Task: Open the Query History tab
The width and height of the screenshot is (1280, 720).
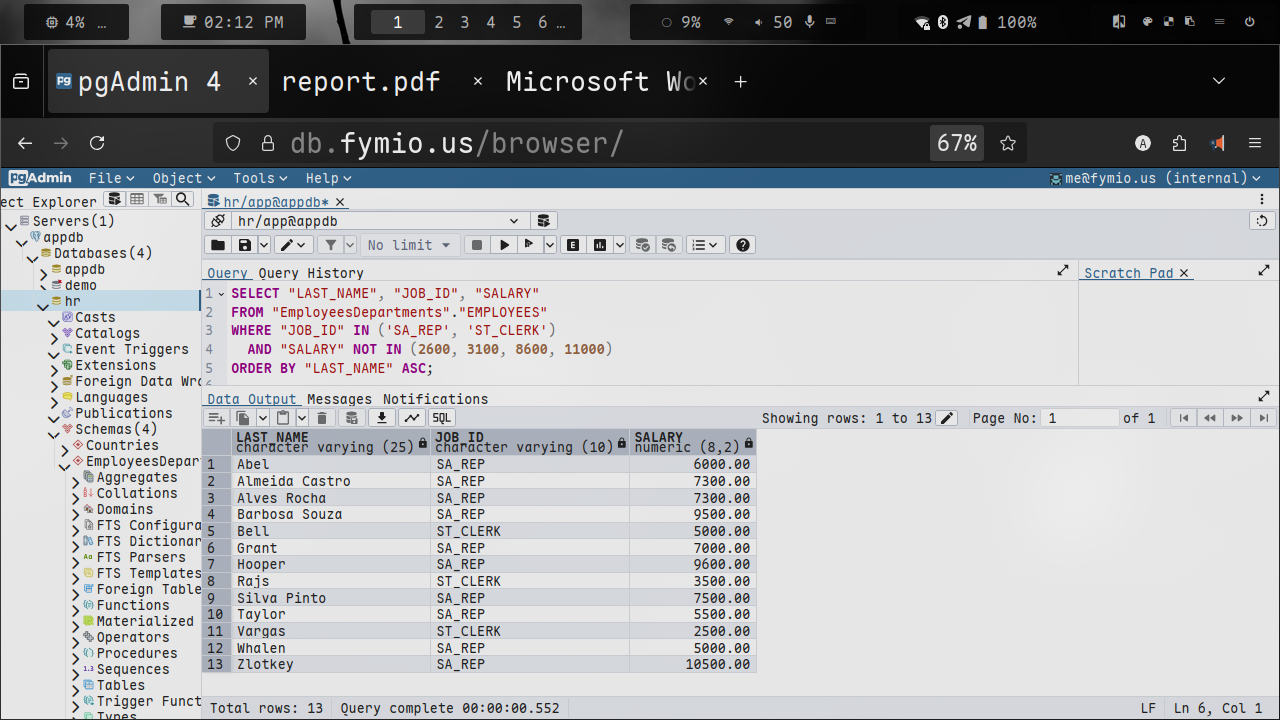Action: pyautogui.click(x=311, y=273)
